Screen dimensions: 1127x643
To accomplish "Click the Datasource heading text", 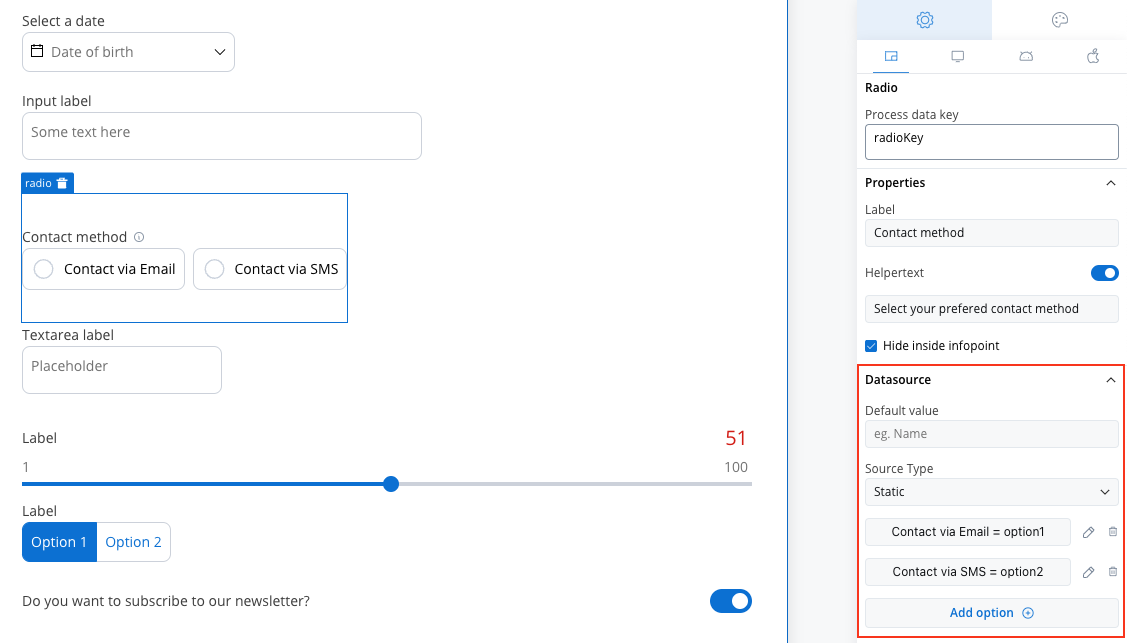I will 898,379.
